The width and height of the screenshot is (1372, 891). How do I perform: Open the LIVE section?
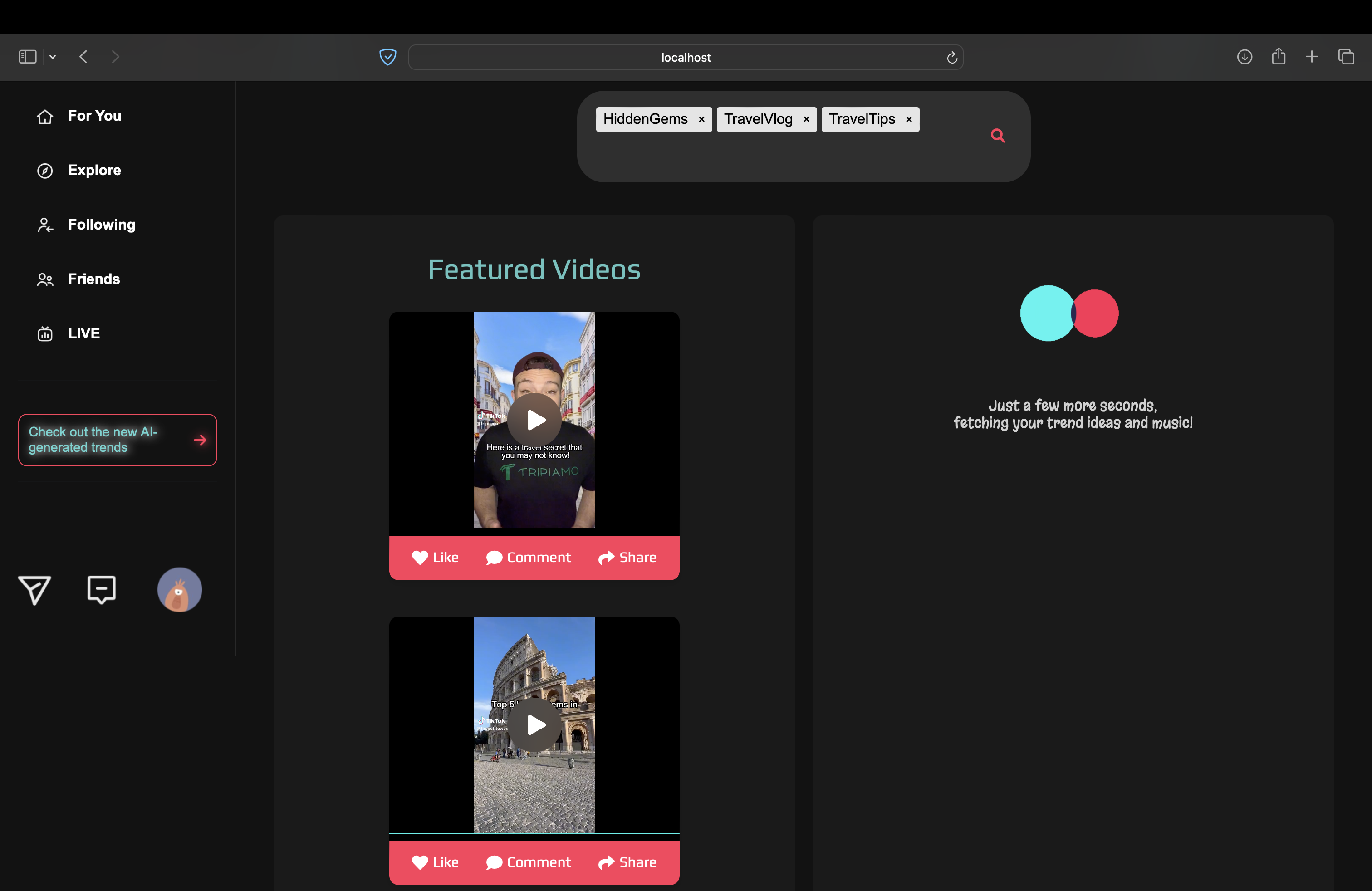pyautogui.click(x=83, y=333)
